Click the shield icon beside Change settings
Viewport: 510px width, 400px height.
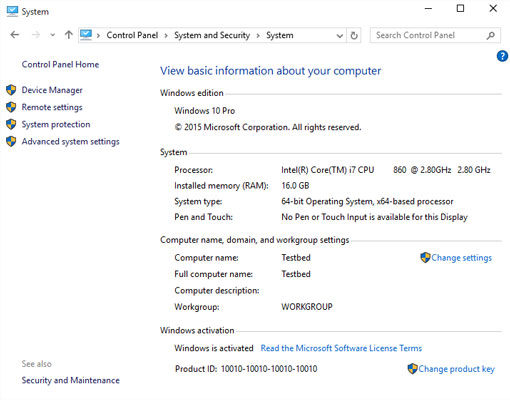(x=425, y=257)
